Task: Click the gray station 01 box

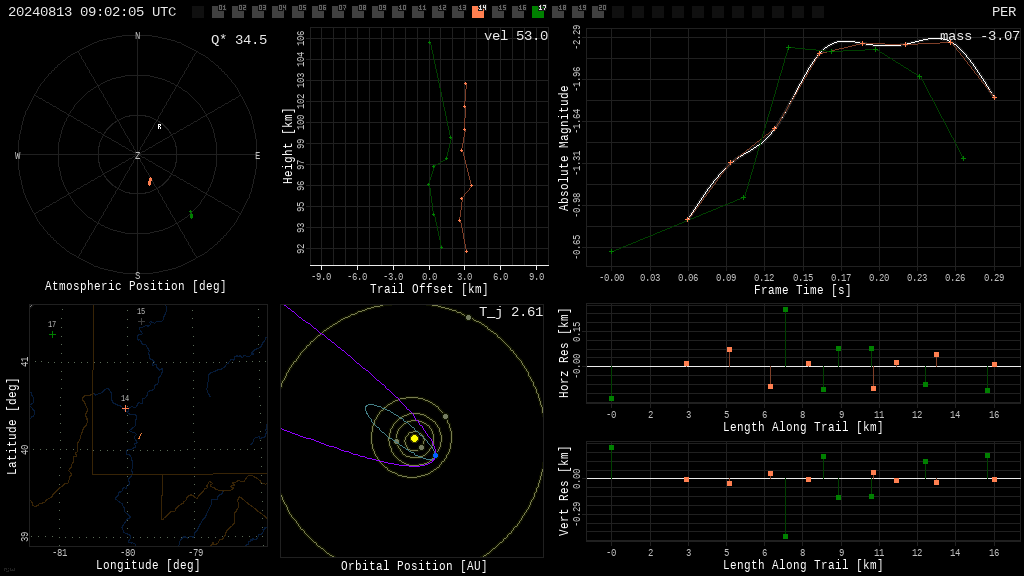Action: 218,12
